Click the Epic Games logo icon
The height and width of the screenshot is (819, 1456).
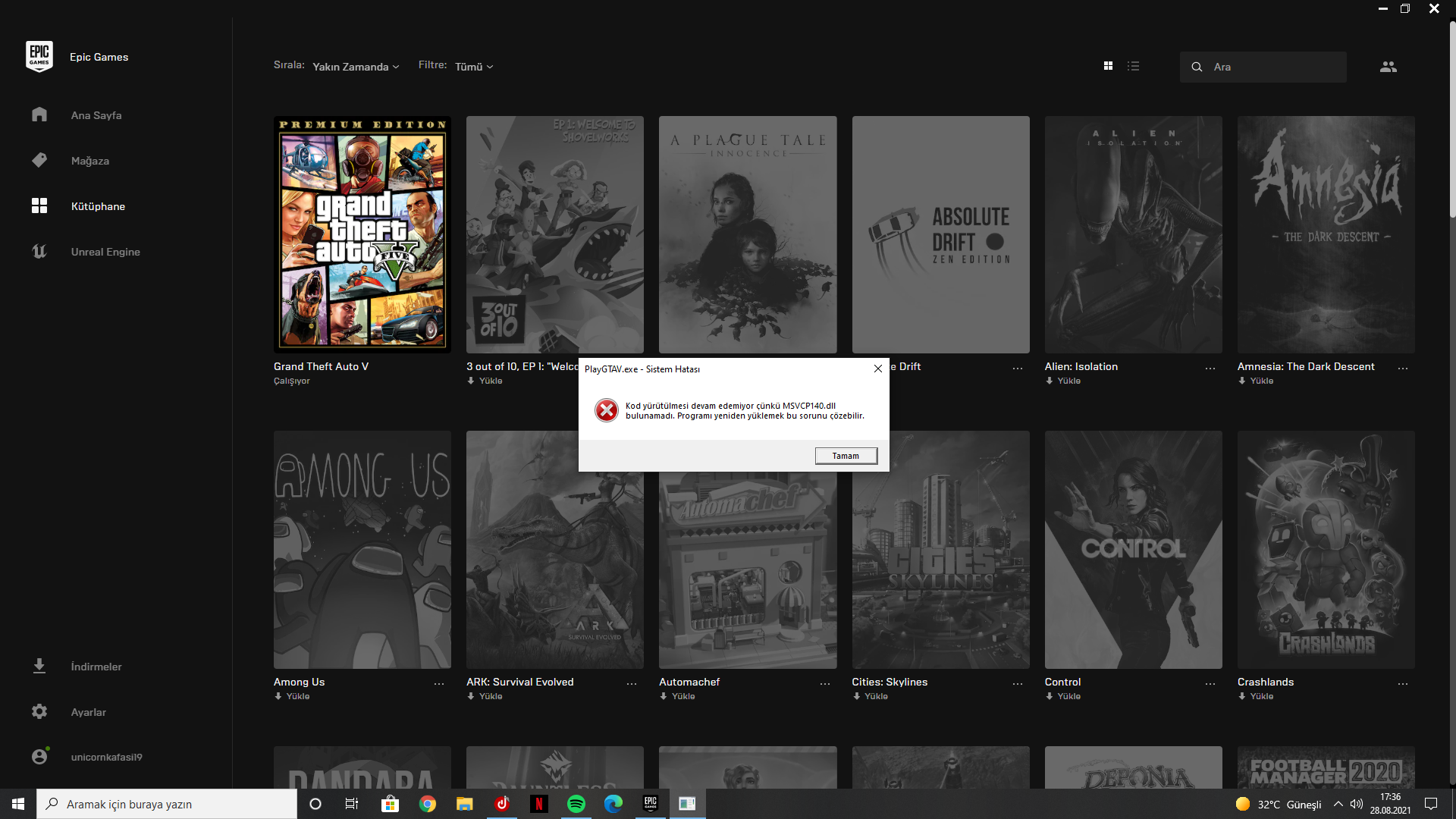pyautogui.click(x=39, y=56)
